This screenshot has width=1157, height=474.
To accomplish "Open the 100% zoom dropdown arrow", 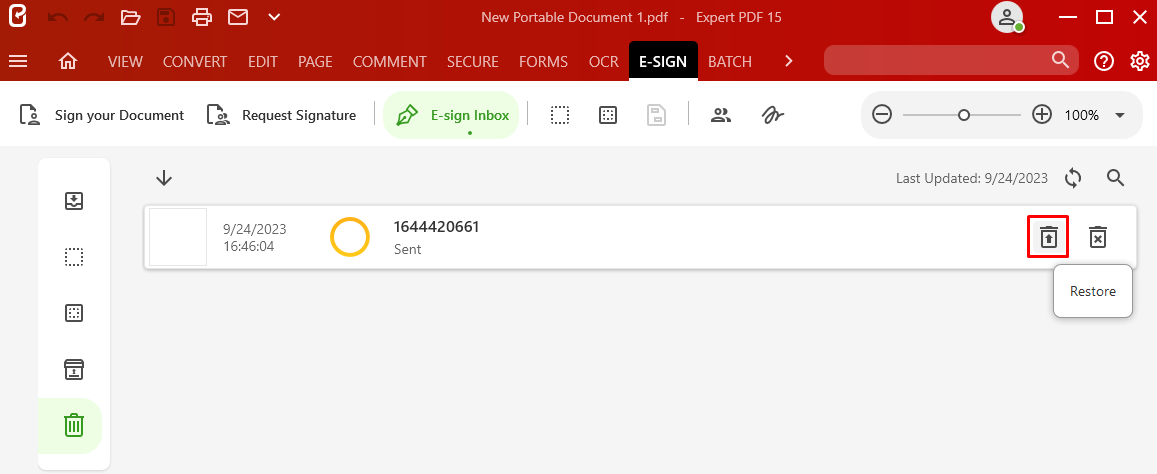I will (x=1119, y=115).
